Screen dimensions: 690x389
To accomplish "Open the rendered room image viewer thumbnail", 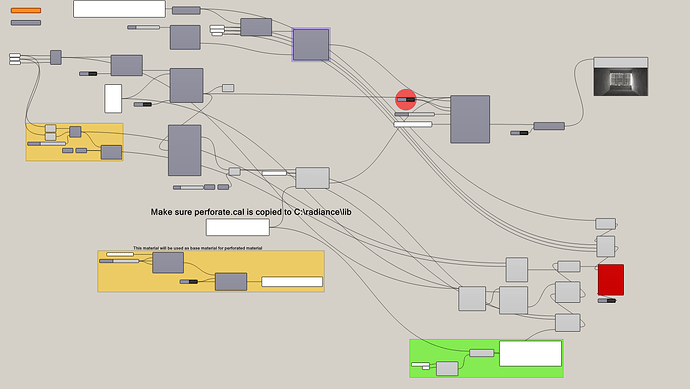I will (x=620, y=77).
